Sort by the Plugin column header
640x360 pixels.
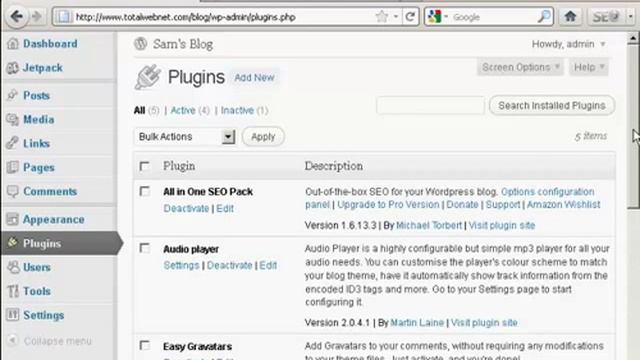[x=179, y=166]
